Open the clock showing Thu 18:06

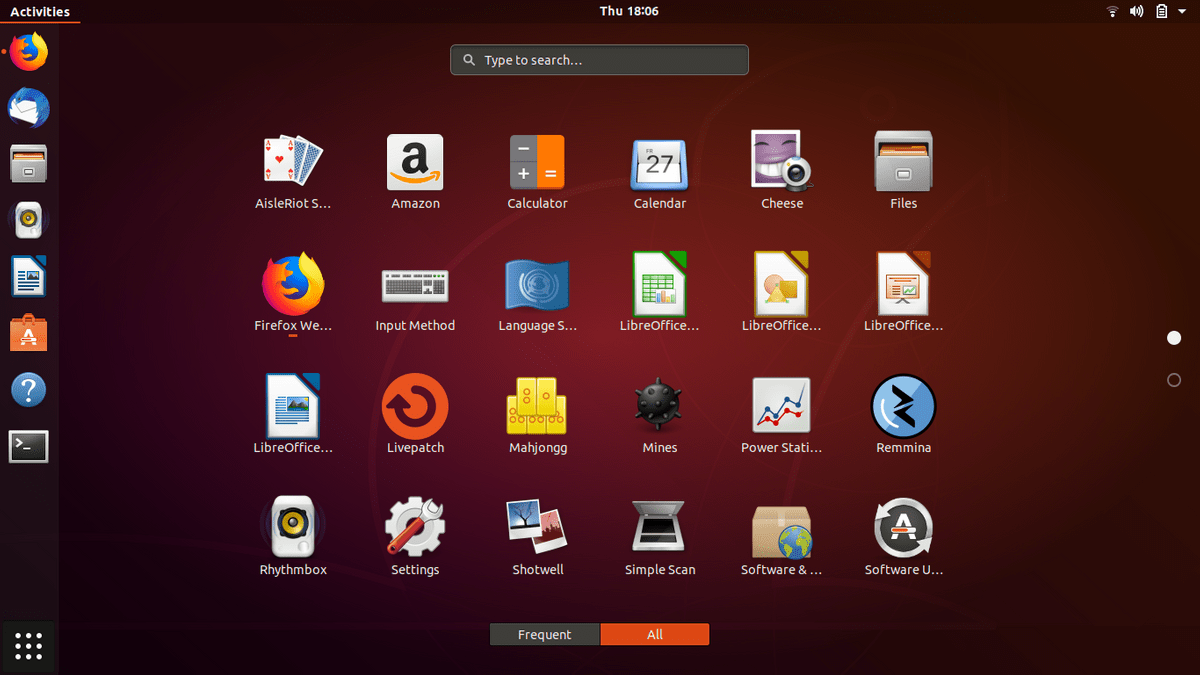[x=629, y=11]
